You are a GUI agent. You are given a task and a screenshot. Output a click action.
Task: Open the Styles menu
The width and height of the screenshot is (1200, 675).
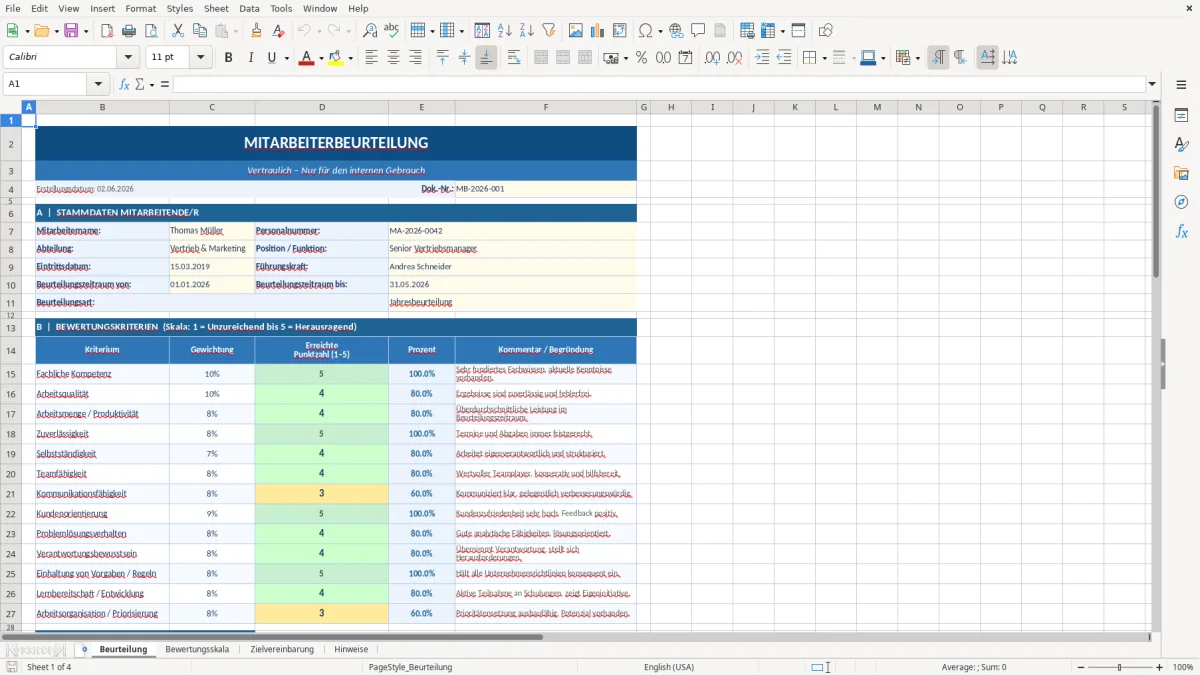click(180, 8)
